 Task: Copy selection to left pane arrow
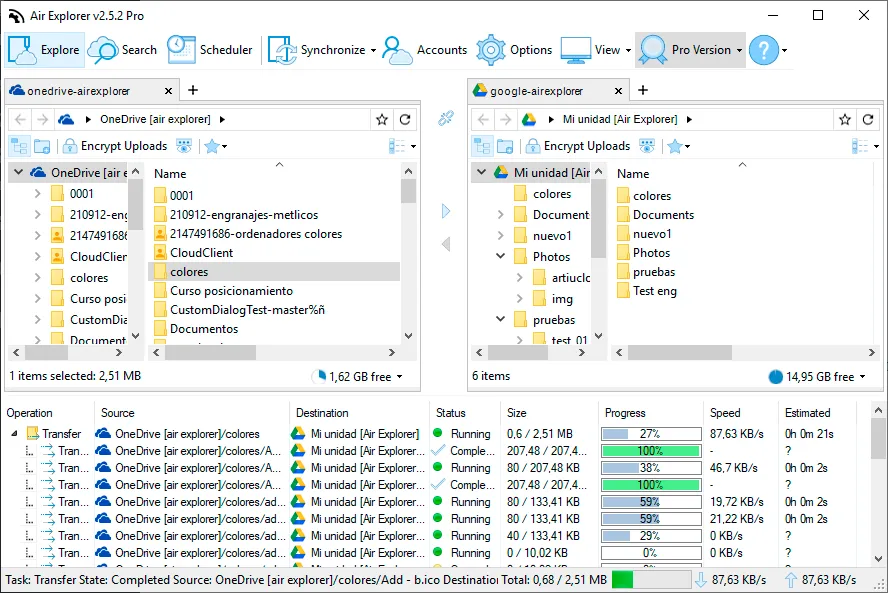coord(446,244)
